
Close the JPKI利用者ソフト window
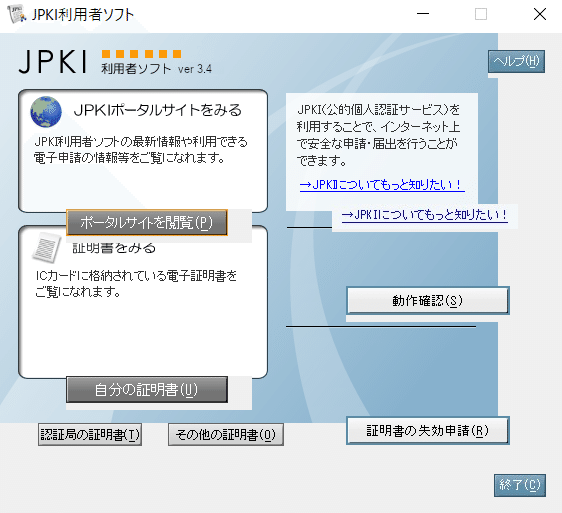click(x=539, y=14)
